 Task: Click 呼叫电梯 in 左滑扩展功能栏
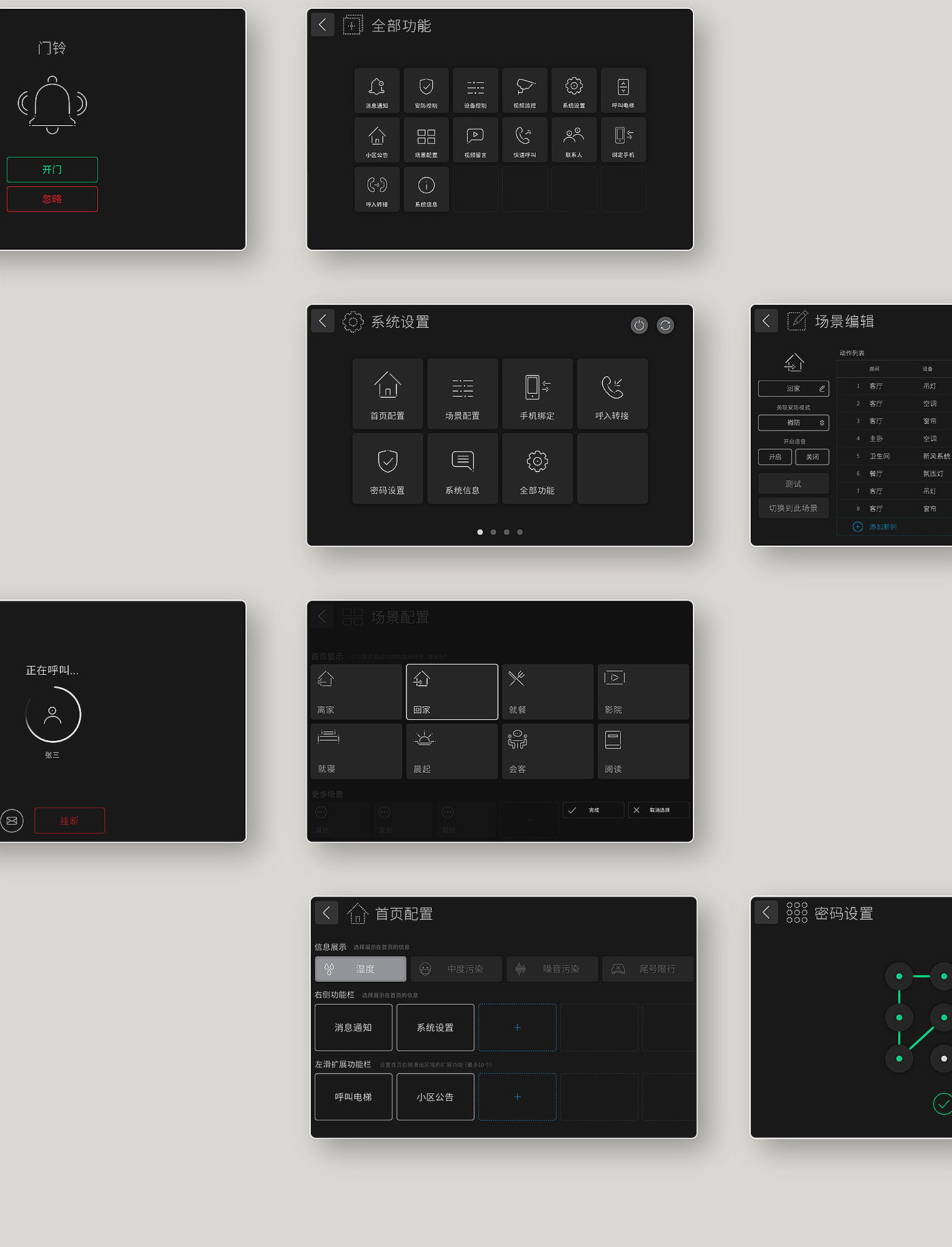coord(354,1097)
